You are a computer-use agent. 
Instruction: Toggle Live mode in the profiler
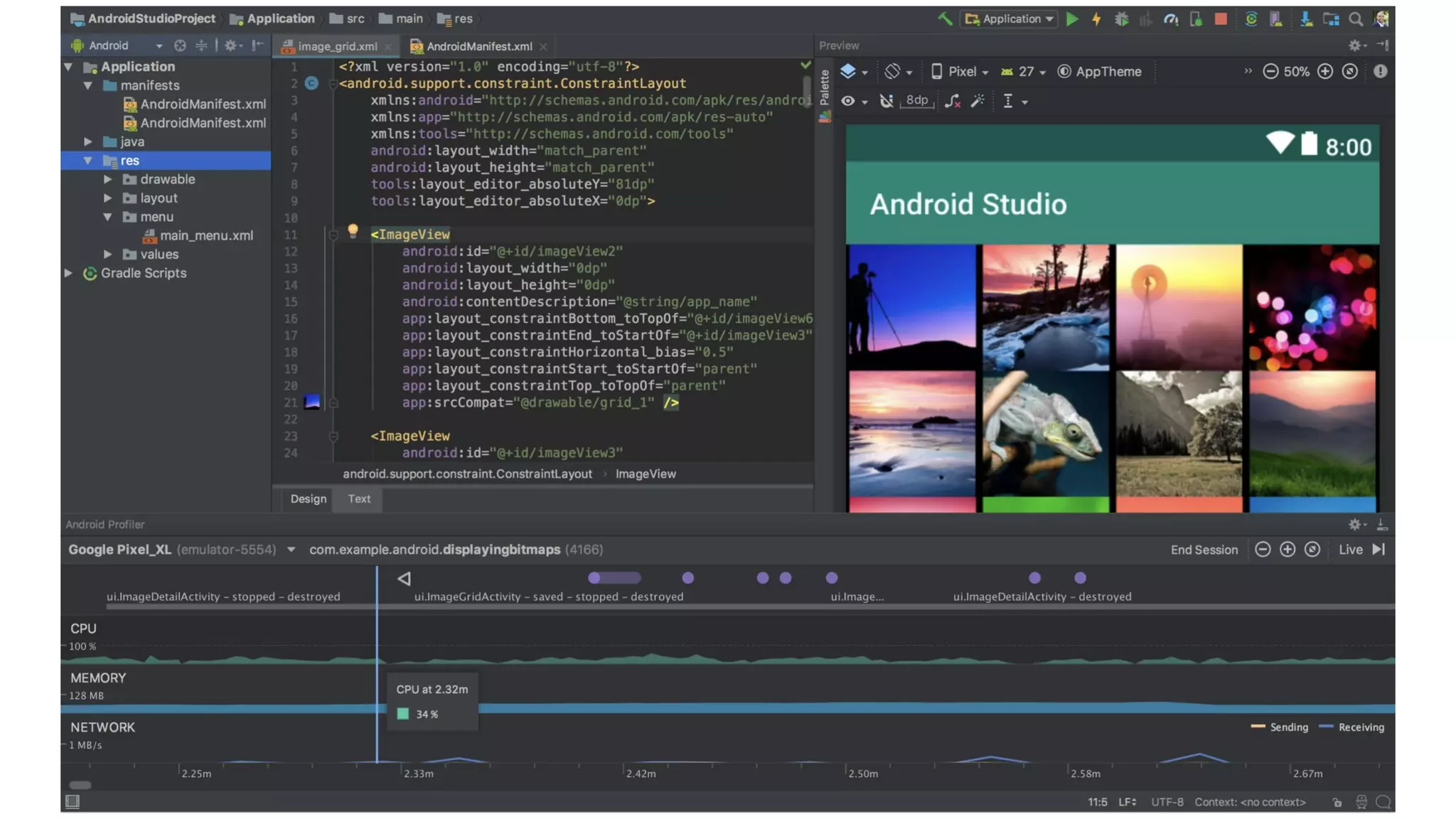point(1361,550)
